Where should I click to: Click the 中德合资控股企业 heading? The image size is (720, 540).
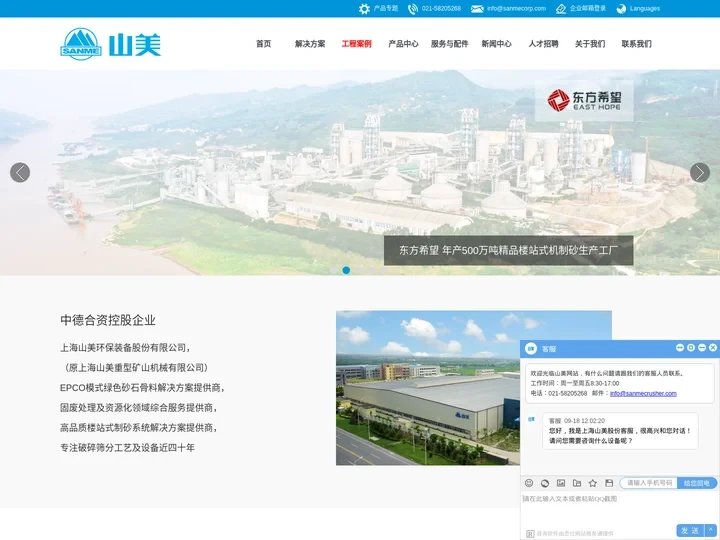click(x=108, y=321)
